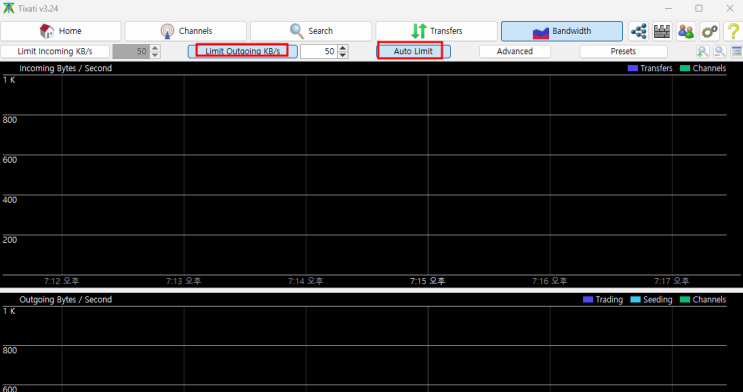Click the outgoing limit value field
This screenshot has height=392, width=743.
click(319, 51)
